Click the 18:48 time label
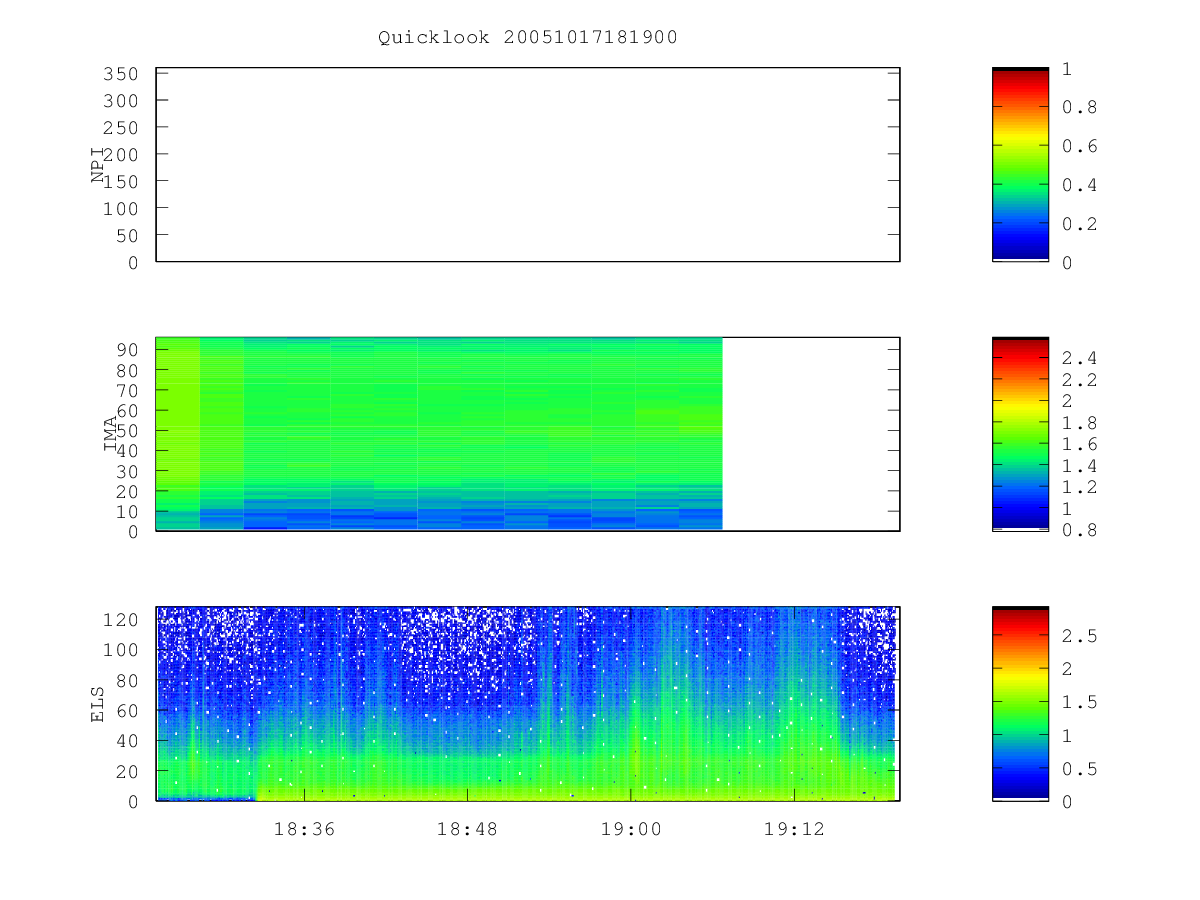1200x900 pixels. pyautogui.click(x=467, y=828)
